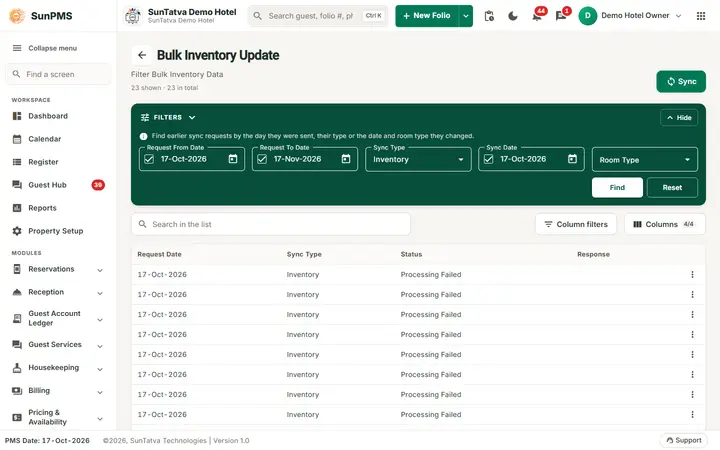Click the filter info icon
This screenshot has height=450, width=720.
tap(143, 136)
